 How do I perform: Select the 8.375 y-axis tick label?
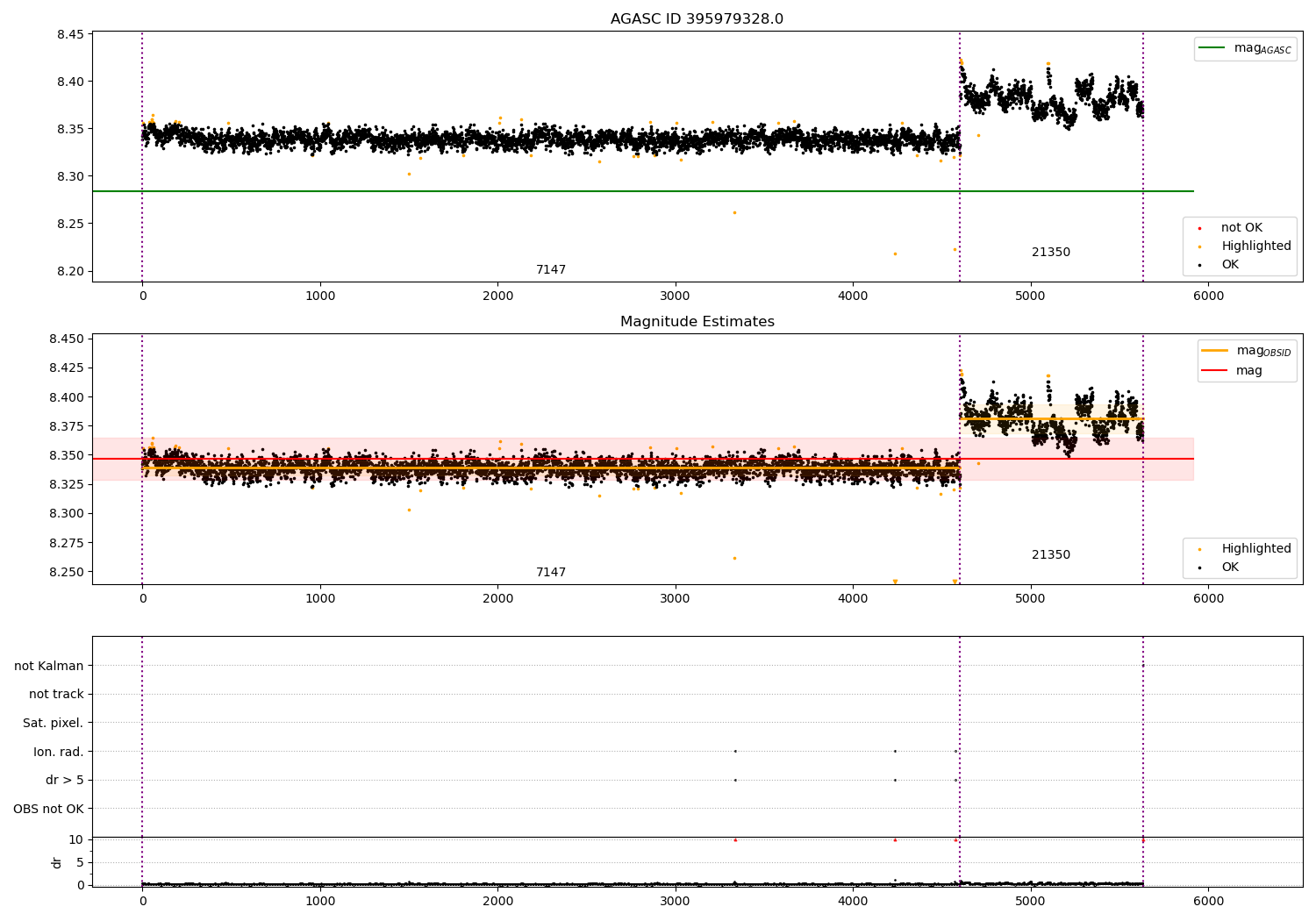point(67,426)
